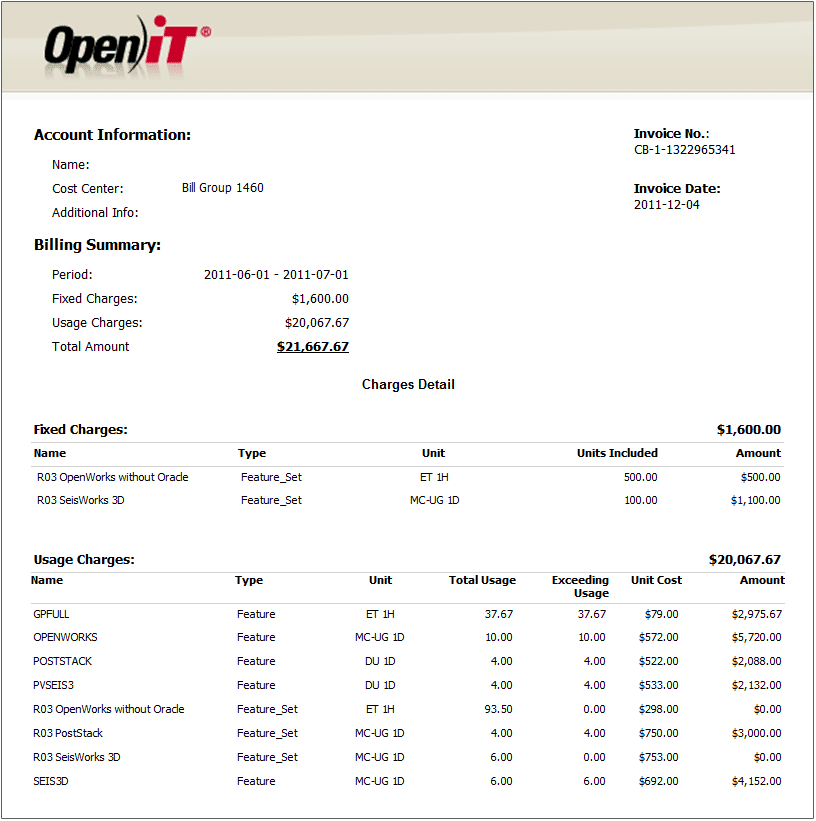Select R03 SeisWorks 3D in Usage Charges table
Image resolution: width=816 pixels, height=821 pixels.
point(77,757)
